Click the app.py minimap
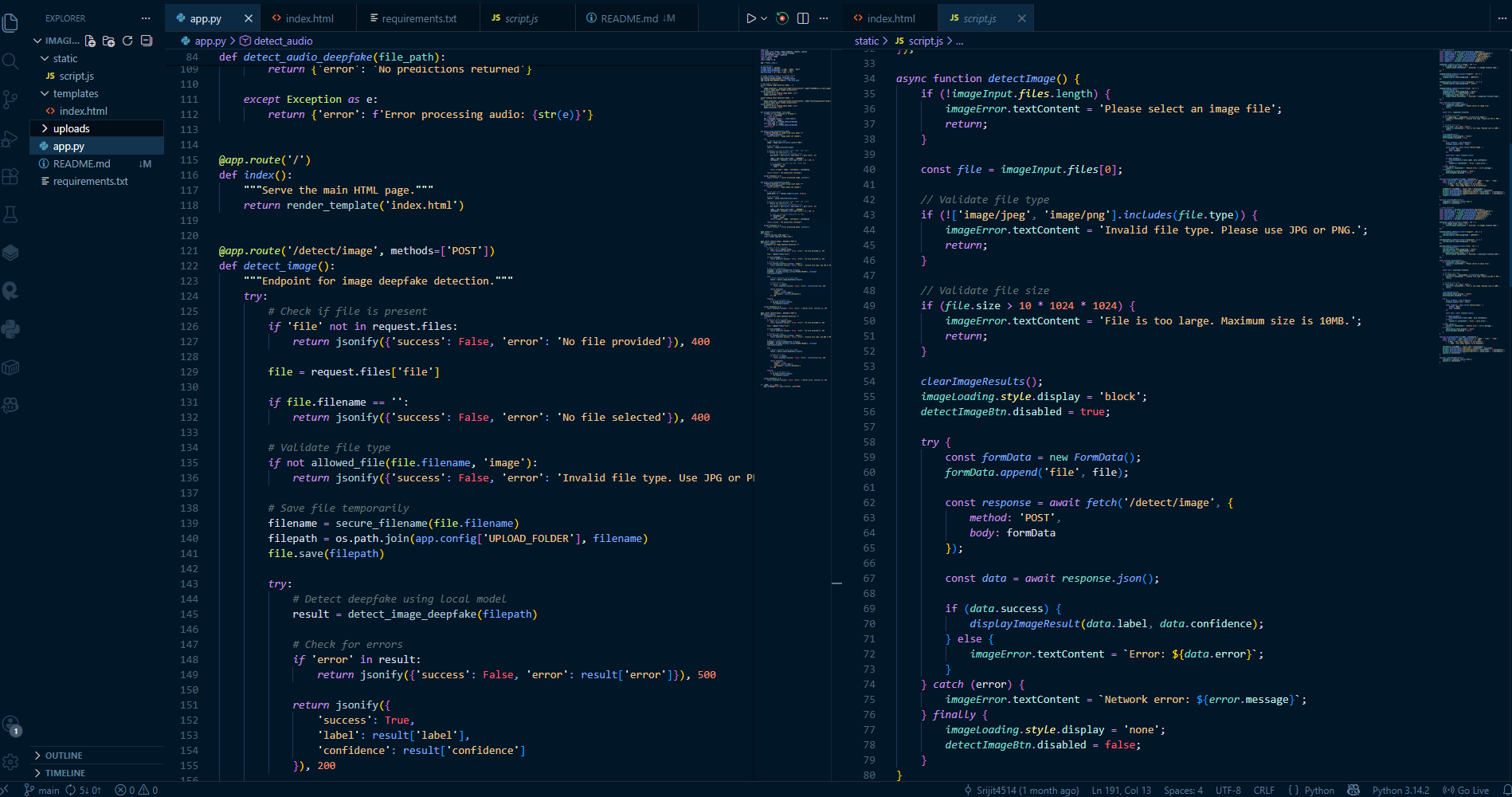 [793, 215]
